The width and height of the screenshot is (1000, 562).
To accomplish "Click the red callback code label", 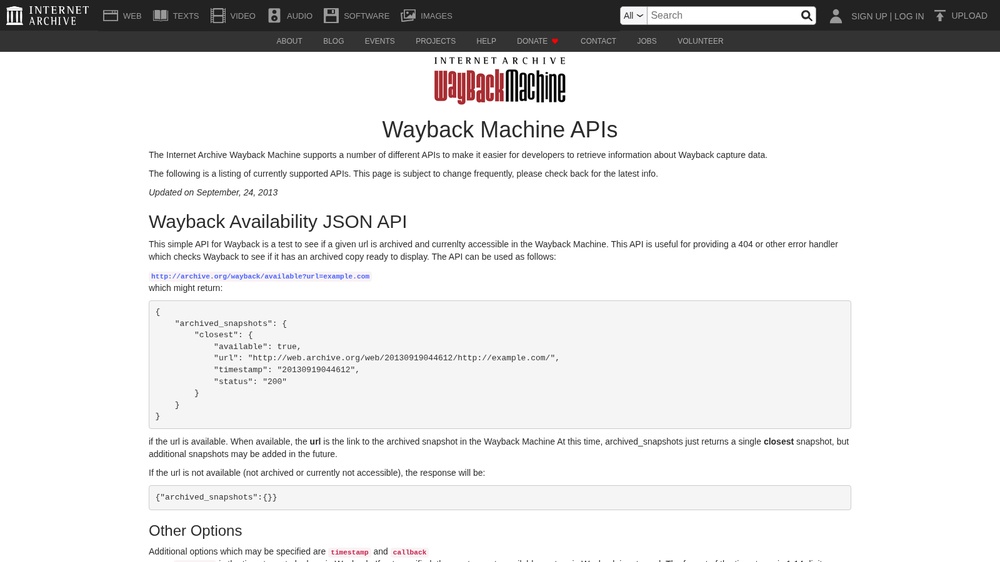I will [409, 552].
